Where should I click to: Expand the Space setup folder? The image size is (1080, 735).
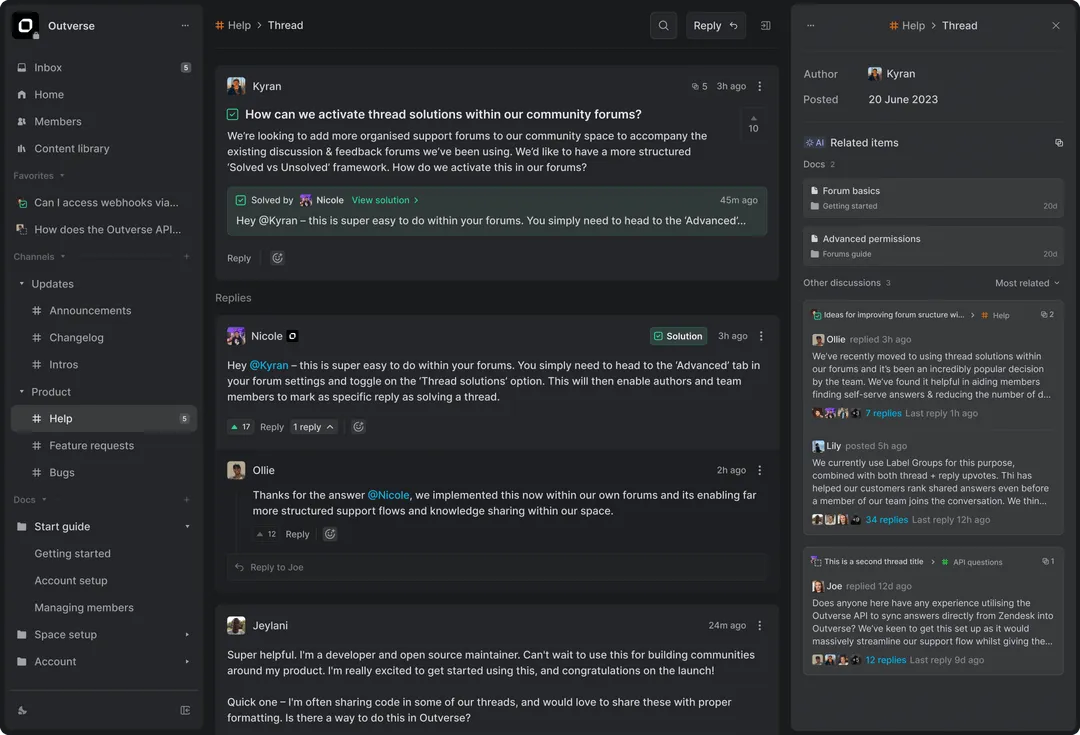(x=187, y=634)
